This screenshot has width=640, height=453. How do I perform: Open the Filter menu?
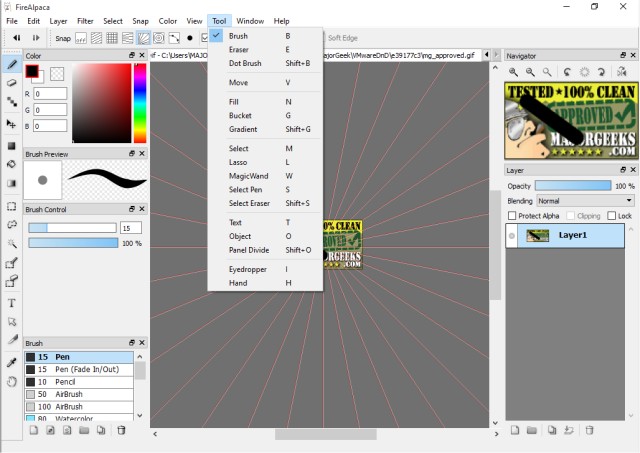85,21
